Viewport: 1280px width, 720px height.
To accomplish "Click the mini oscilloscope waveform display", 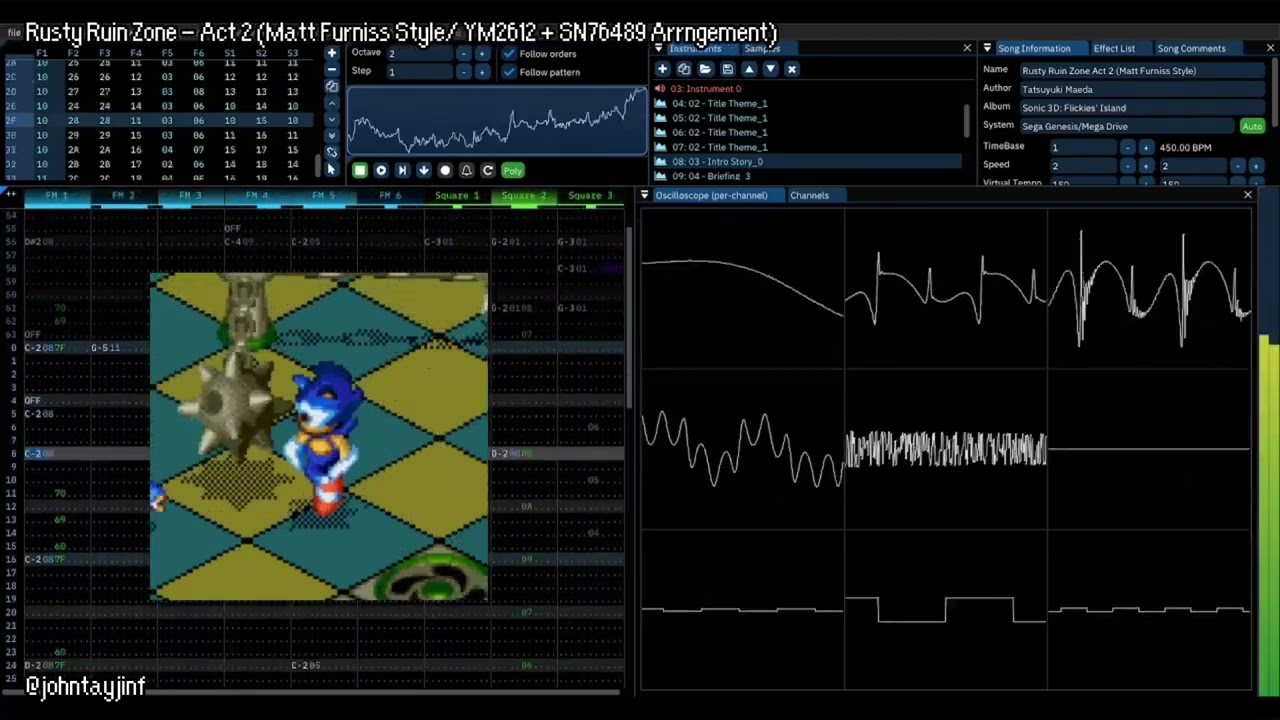I will [497, 121].
